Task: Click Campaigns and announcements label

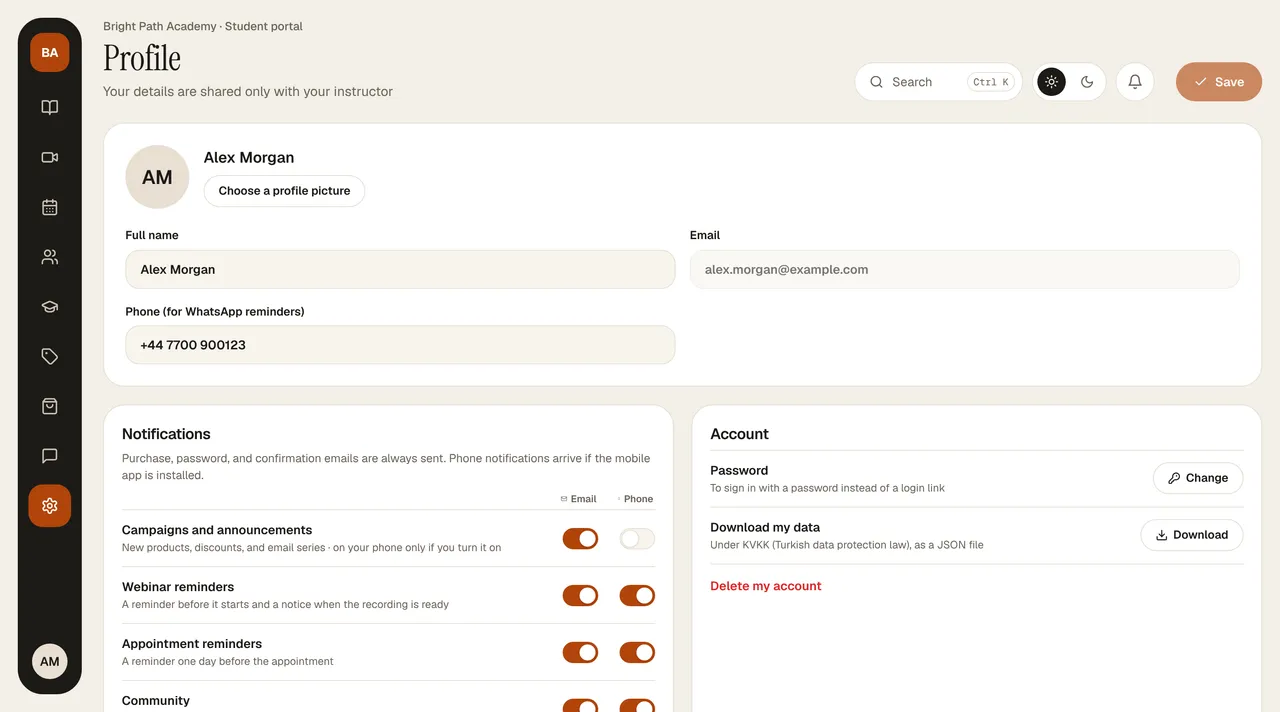Action: (217, 530)
